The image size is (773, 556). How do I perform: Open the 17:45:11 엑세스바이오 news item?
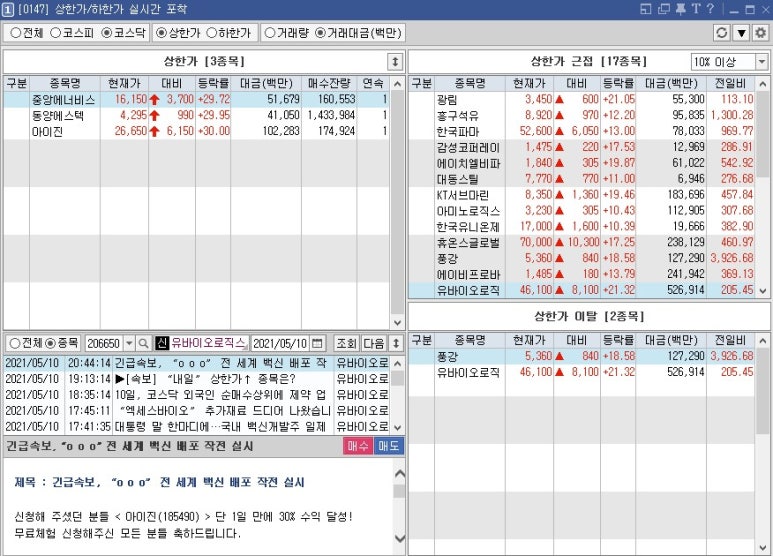point(197,411)
